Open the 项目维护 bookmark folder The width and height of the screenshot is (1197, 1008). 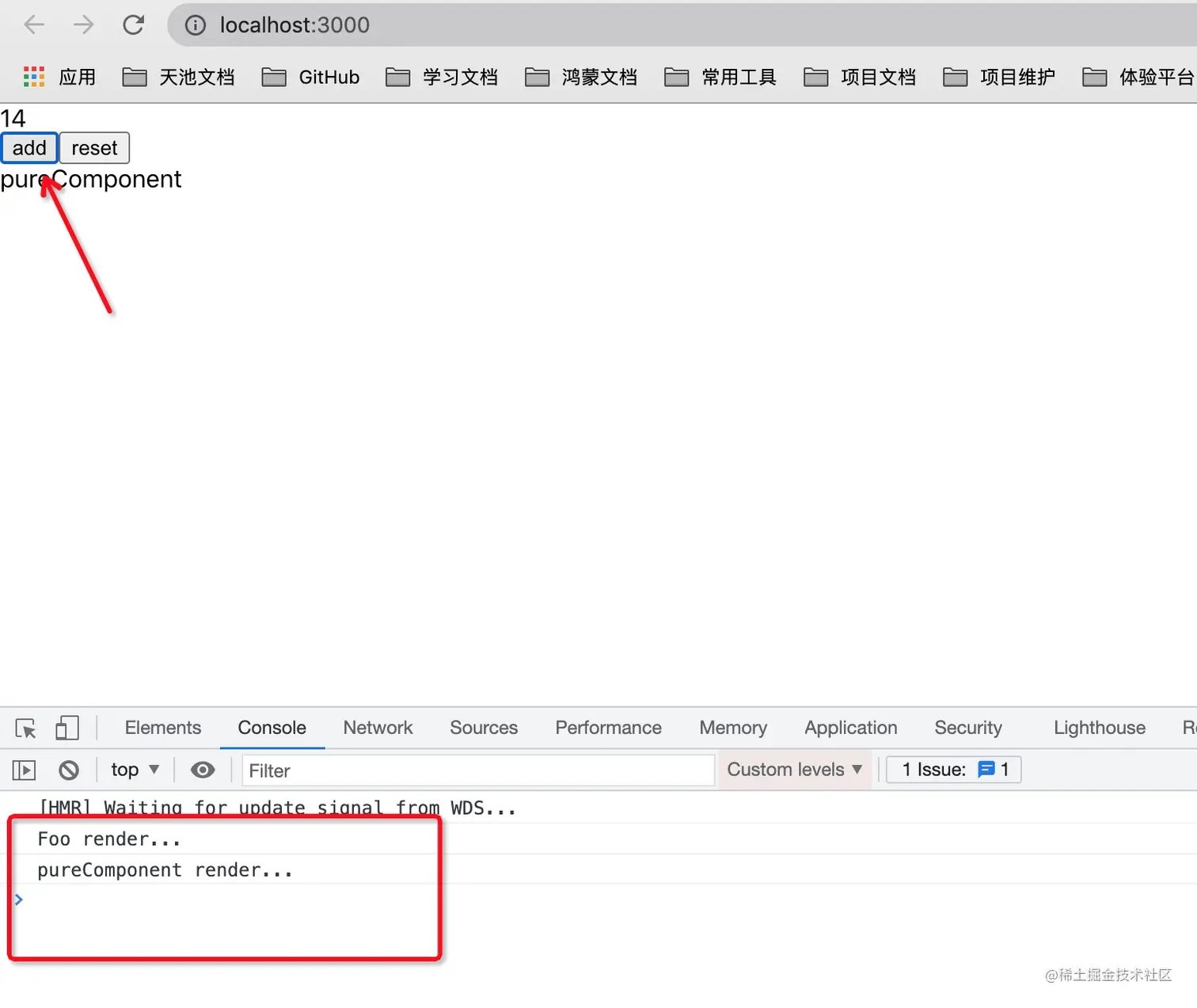(999, 77)
